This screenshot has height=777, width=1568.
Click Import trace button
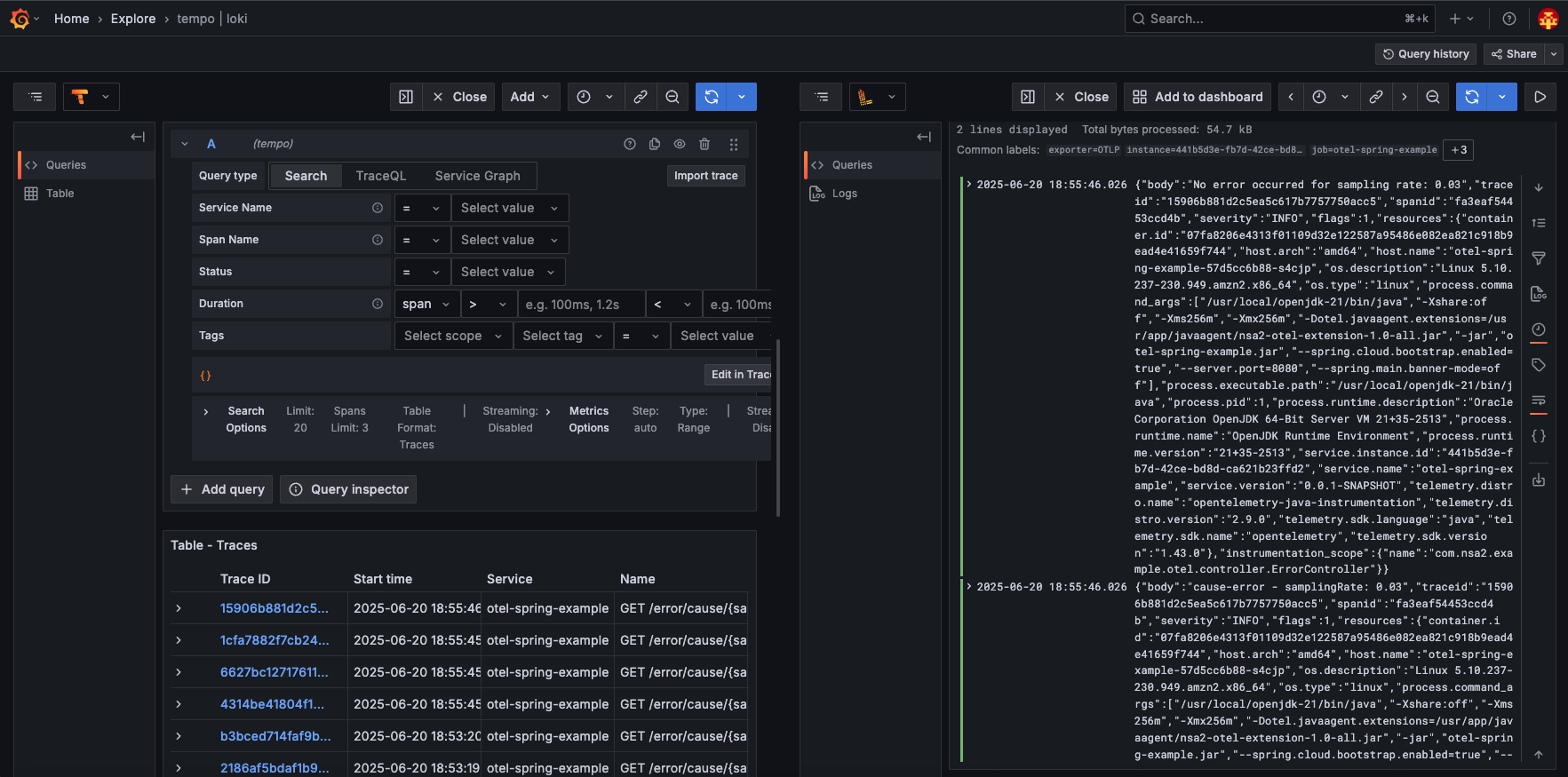pos(706,176)
